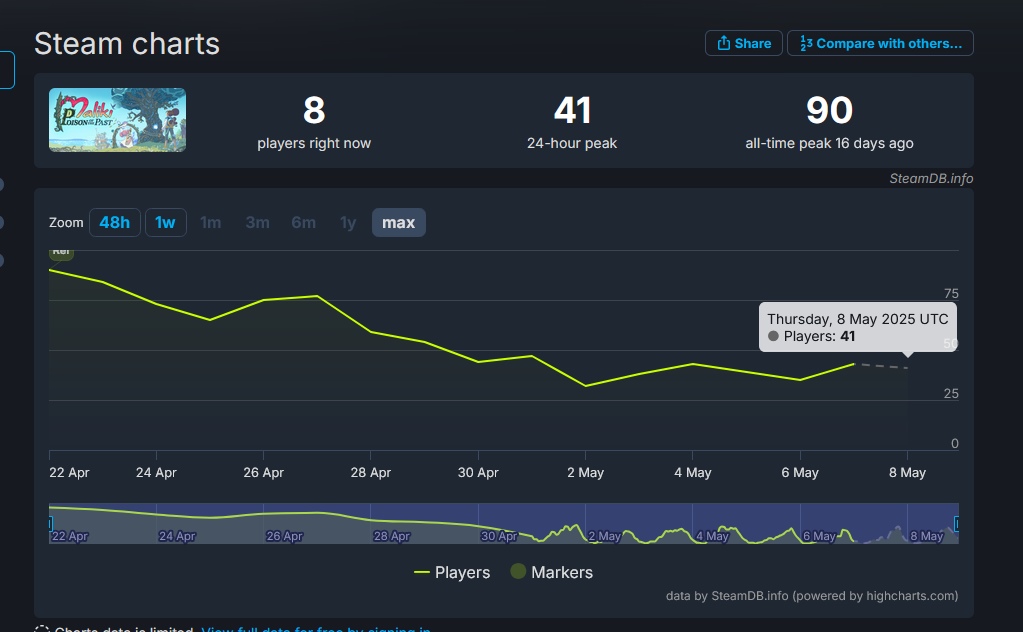
Task: Toggle the Markers series in legend
Action: point(552,572)
